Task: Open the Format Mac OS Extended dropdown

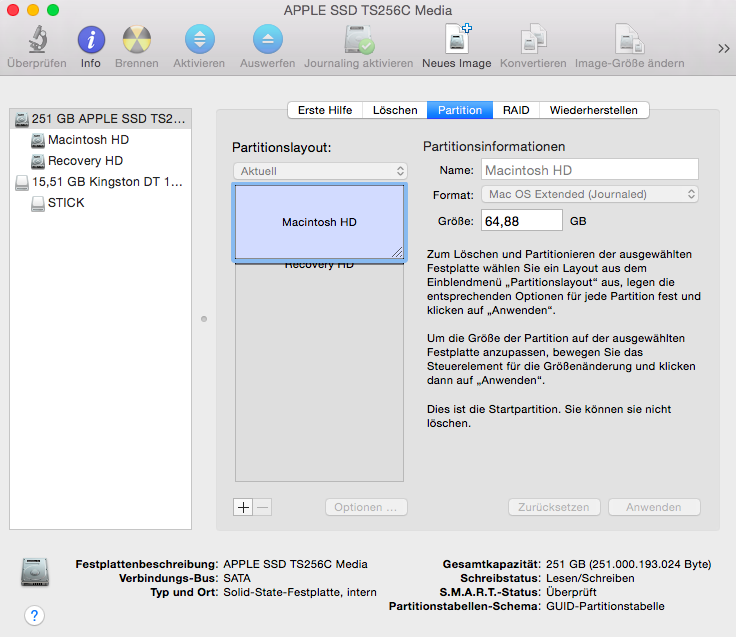Action: point(590,194)
